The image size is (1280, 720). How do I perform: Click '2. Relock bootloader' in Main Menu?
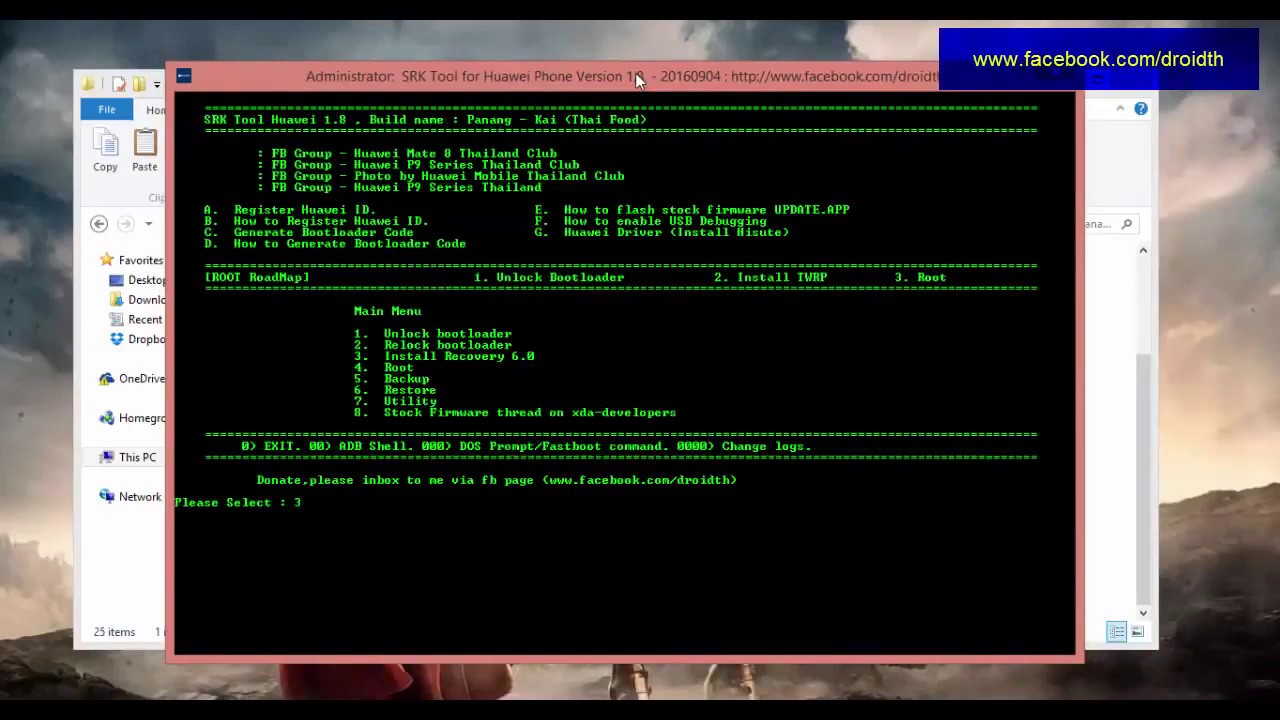tap(433, 345)
